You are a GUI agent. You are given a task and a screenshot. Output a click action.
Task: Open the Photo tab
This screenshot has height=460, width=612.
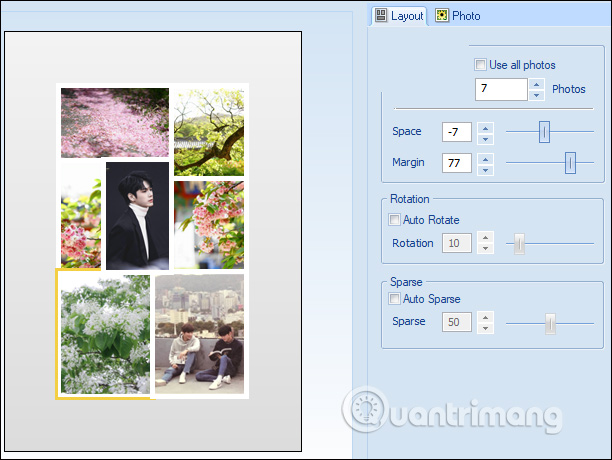(457, 16)
